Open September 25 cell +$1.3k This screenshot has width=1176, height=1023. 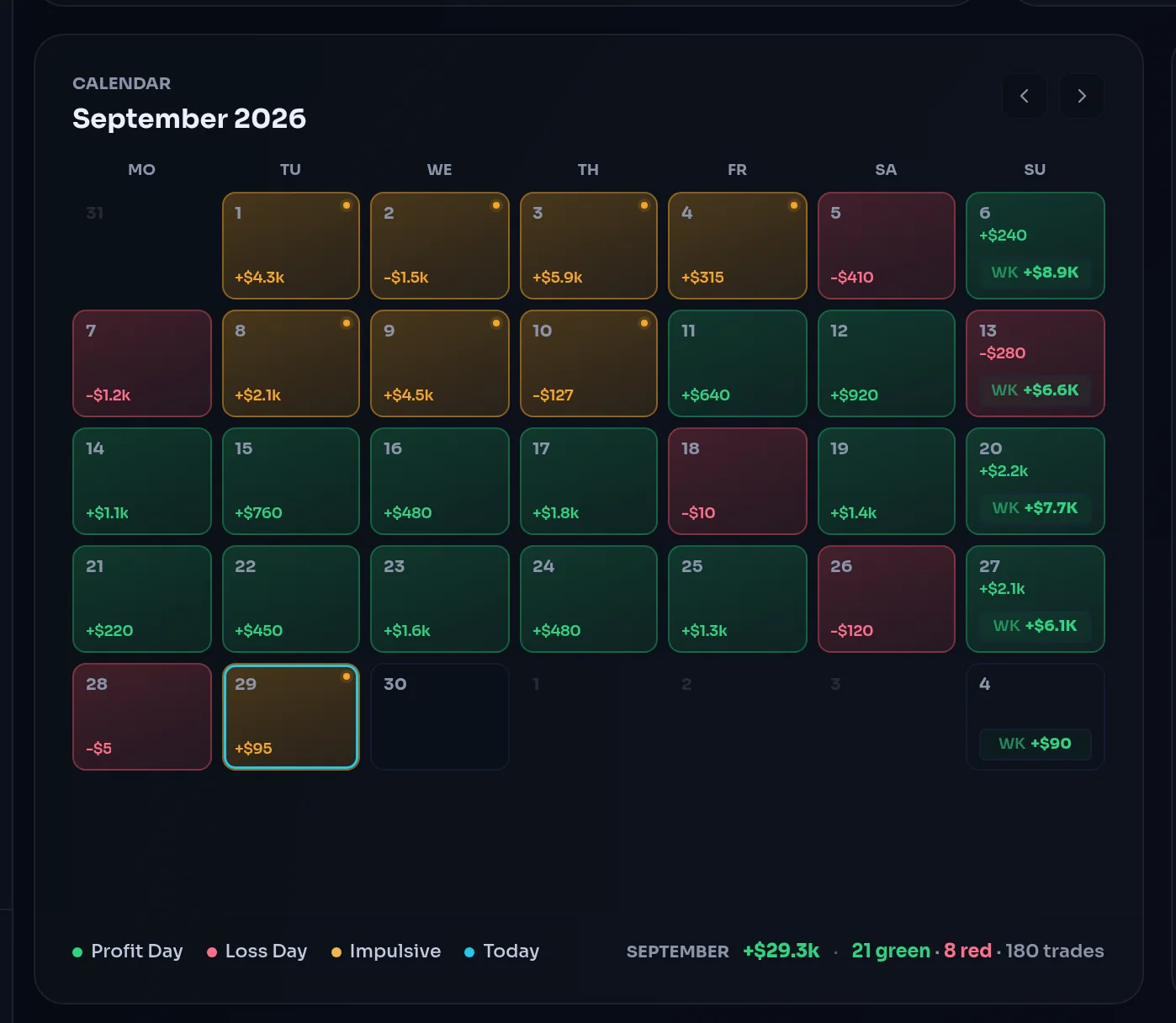pos(738,599)
